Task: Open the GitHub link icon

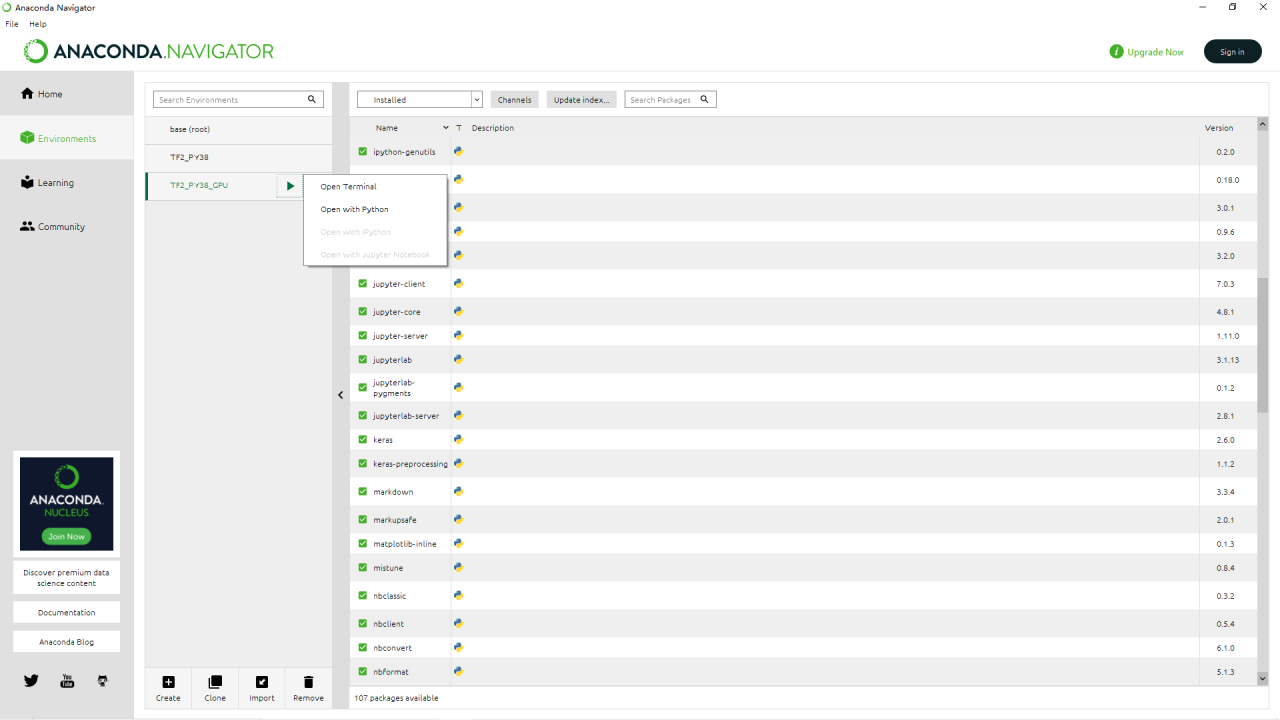Action: pyautogui.click(x=102, y=680)
